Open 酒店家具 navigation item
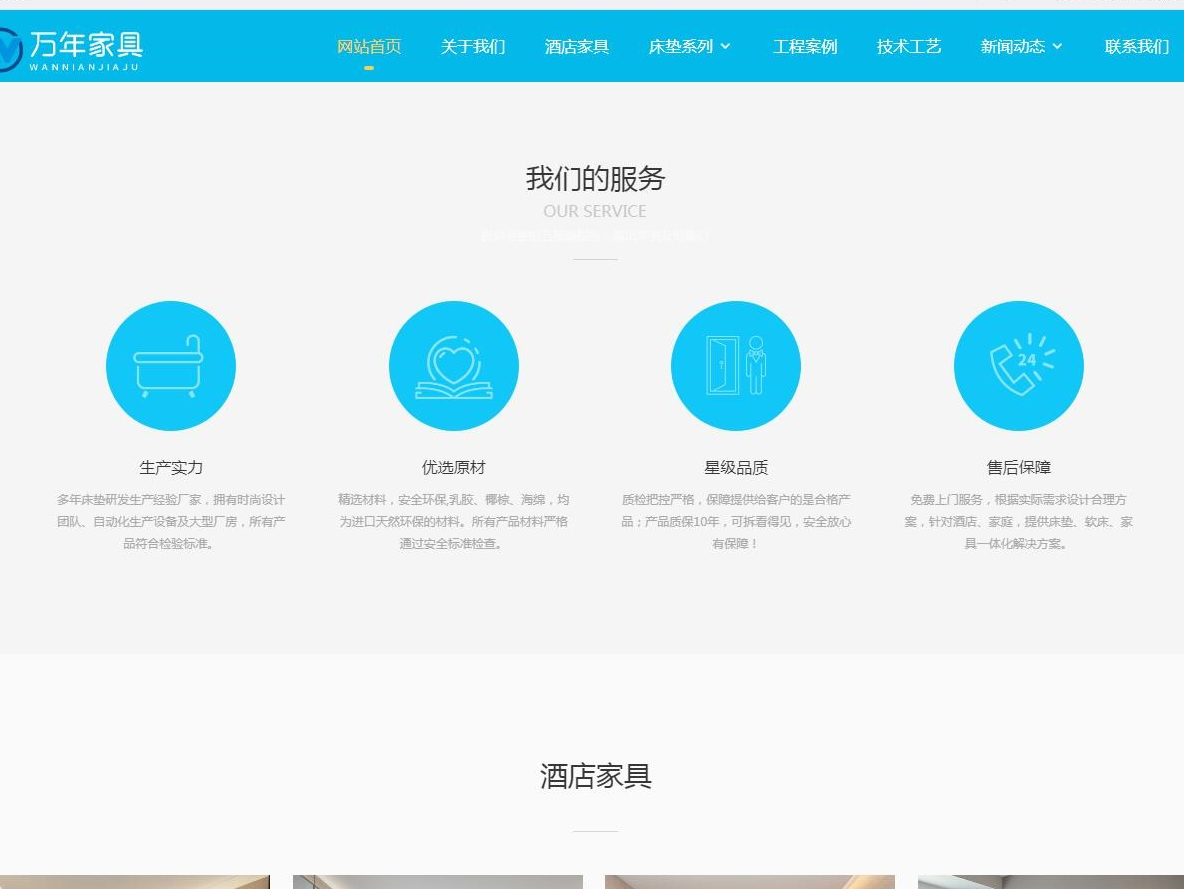This screenshot has height=889, width=1184. 577,46
